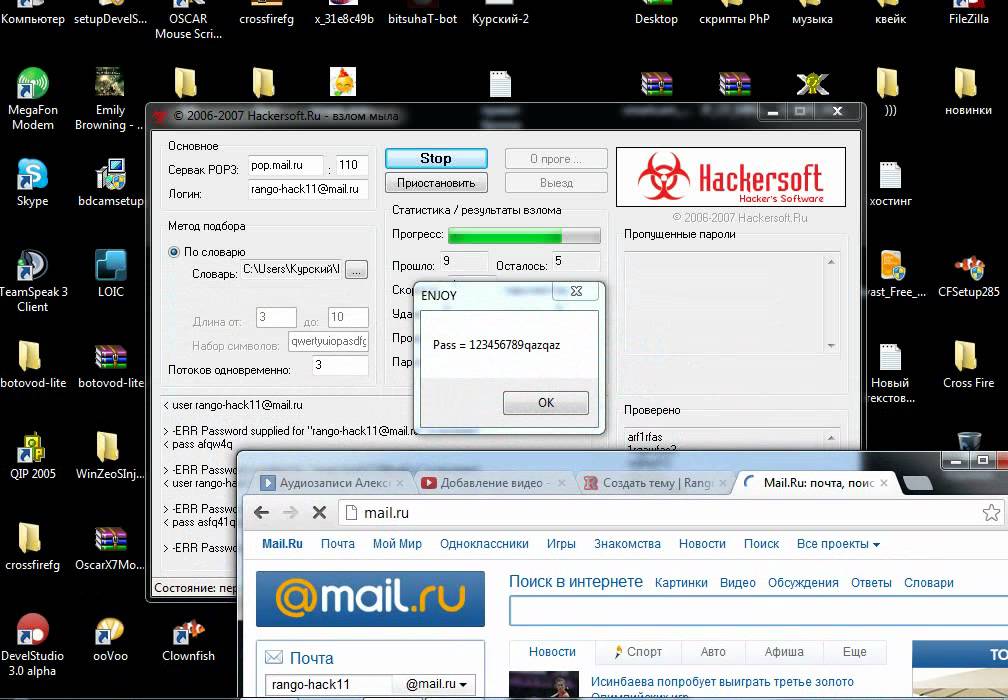Image resolution: width=1008 pixels, height=700 pixels.
Task: Open the Cross Fire folder
Action: pos(968,365)
